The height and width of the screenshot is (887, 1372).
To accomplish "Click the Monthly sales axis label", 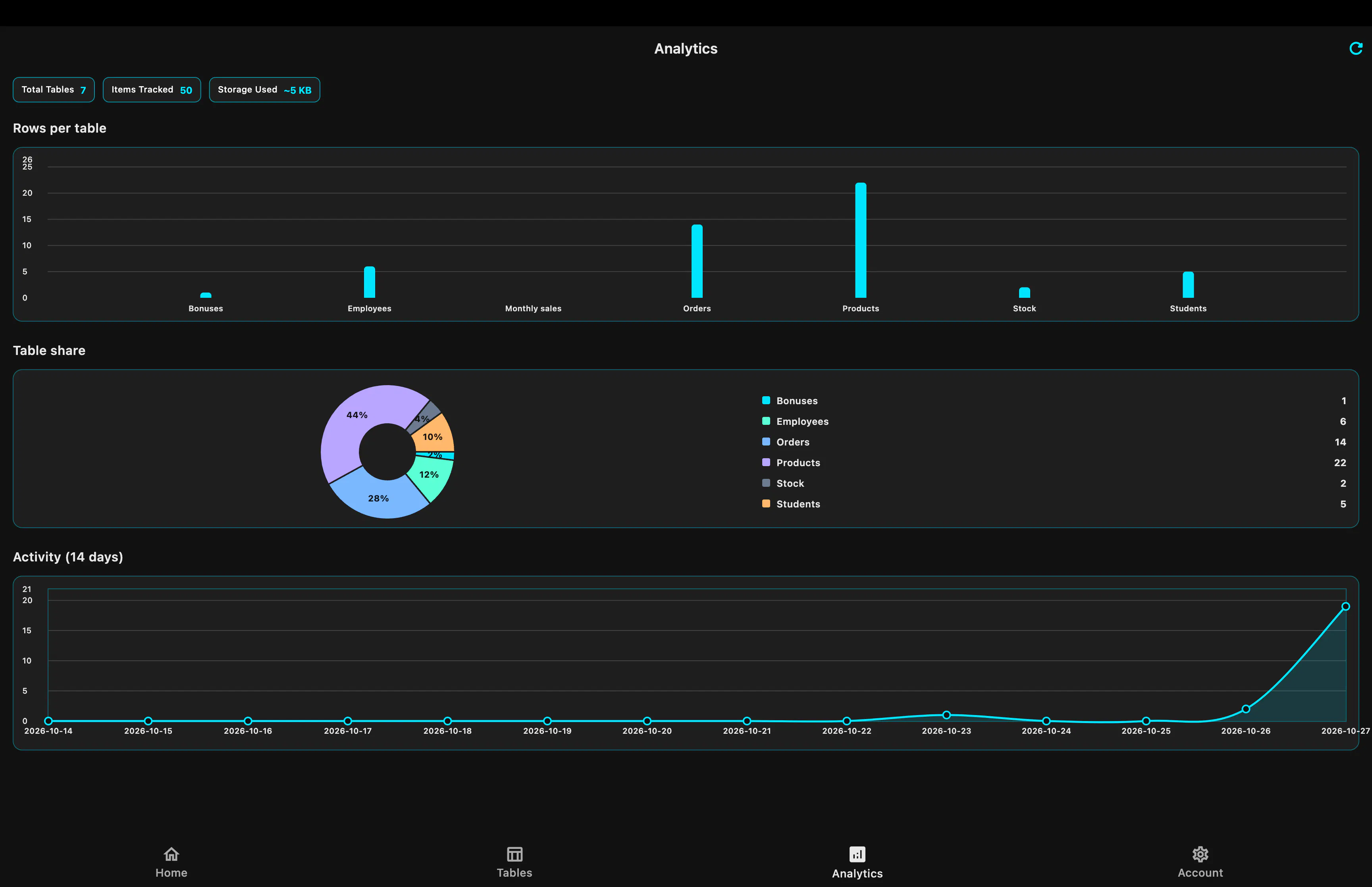I will point(533,309).
